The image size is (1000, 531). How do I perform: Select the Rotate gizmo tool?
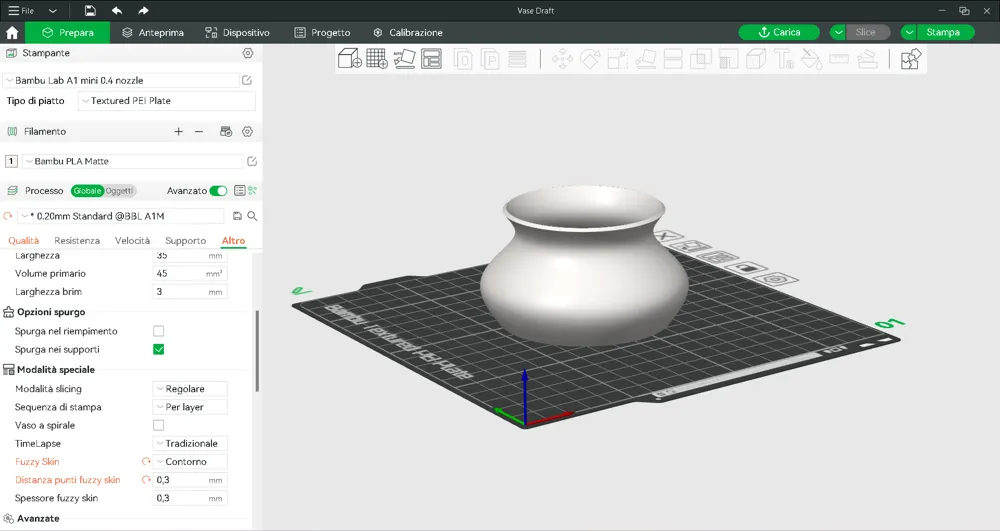(x=590, y=59)
